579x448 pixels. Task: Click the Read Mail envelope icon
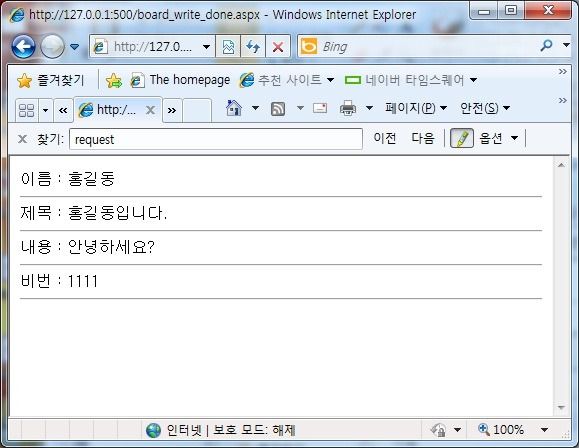[x=320, y=108]
